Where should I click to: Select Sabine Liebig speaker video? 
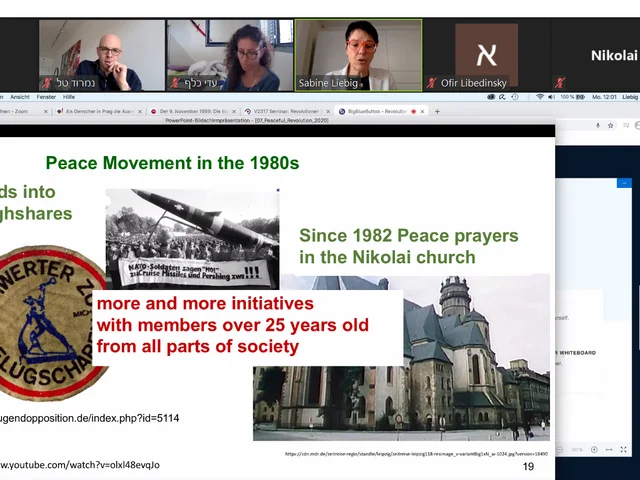click(358, 55)
